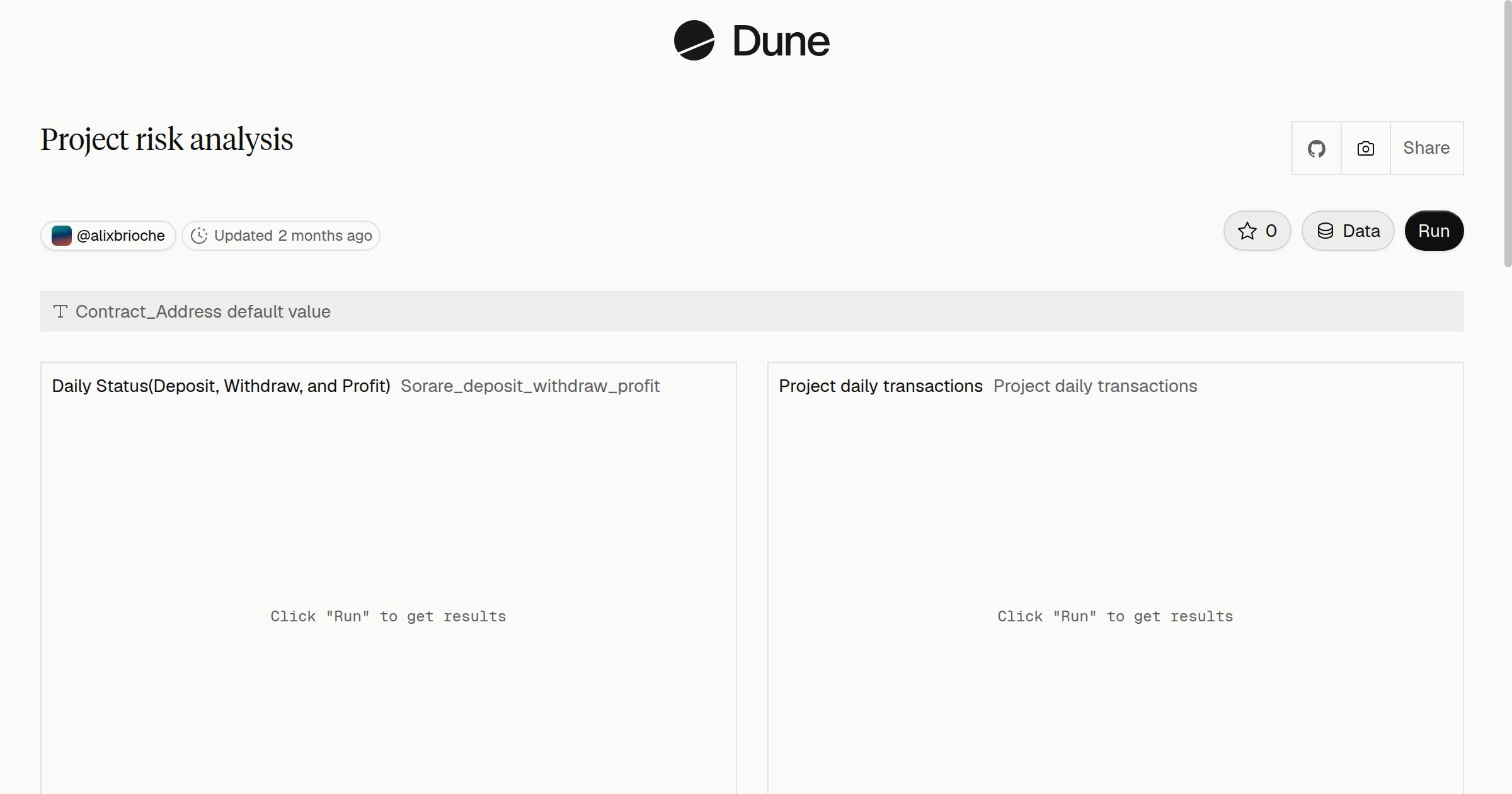
Task: Open the Sorare_deposit_withdraw_profit query link
Action: click(x=530, y=386)
